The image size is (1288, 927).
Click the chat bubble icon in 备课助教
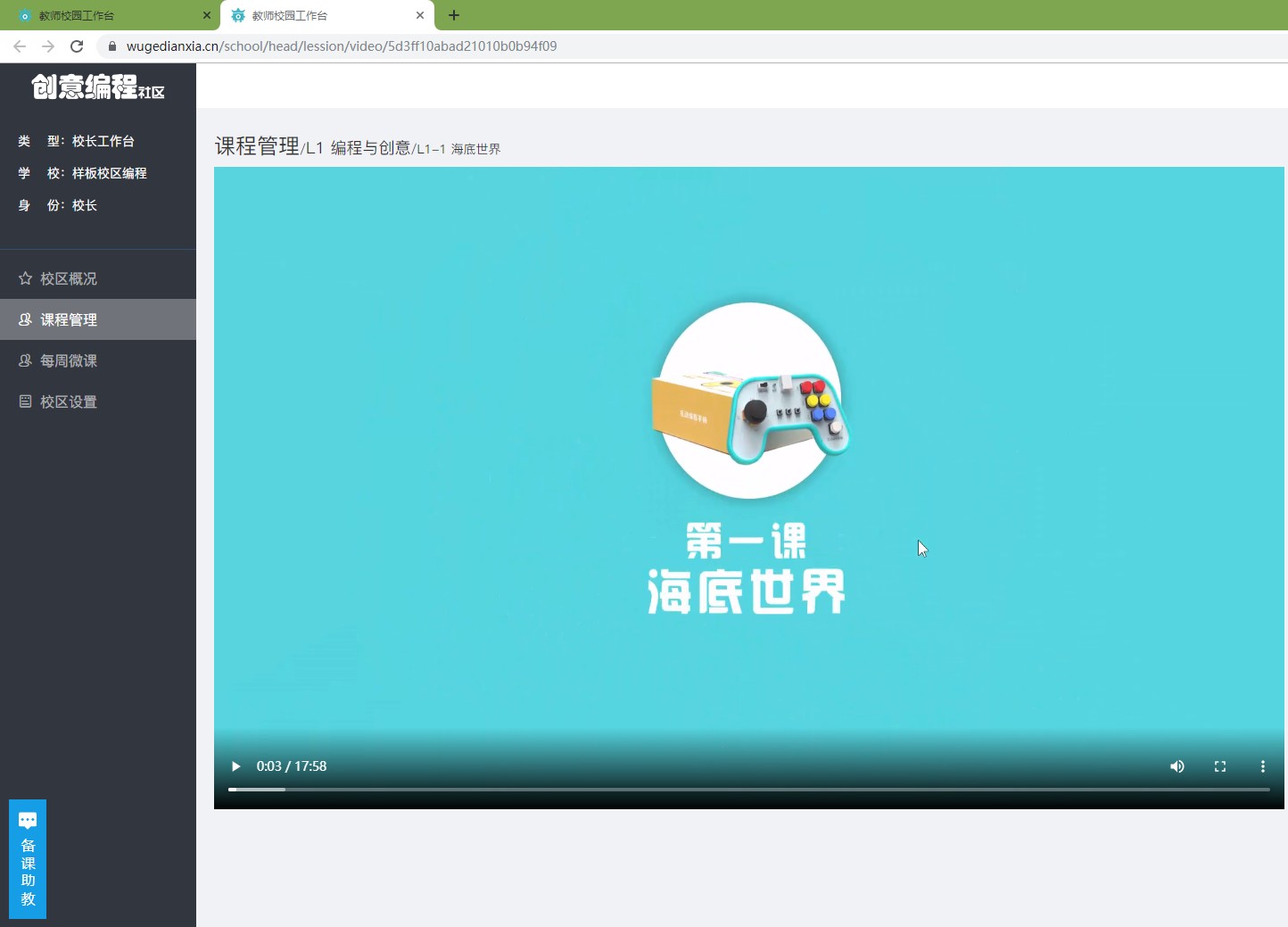pyautogui.click(x=28, y=820)
